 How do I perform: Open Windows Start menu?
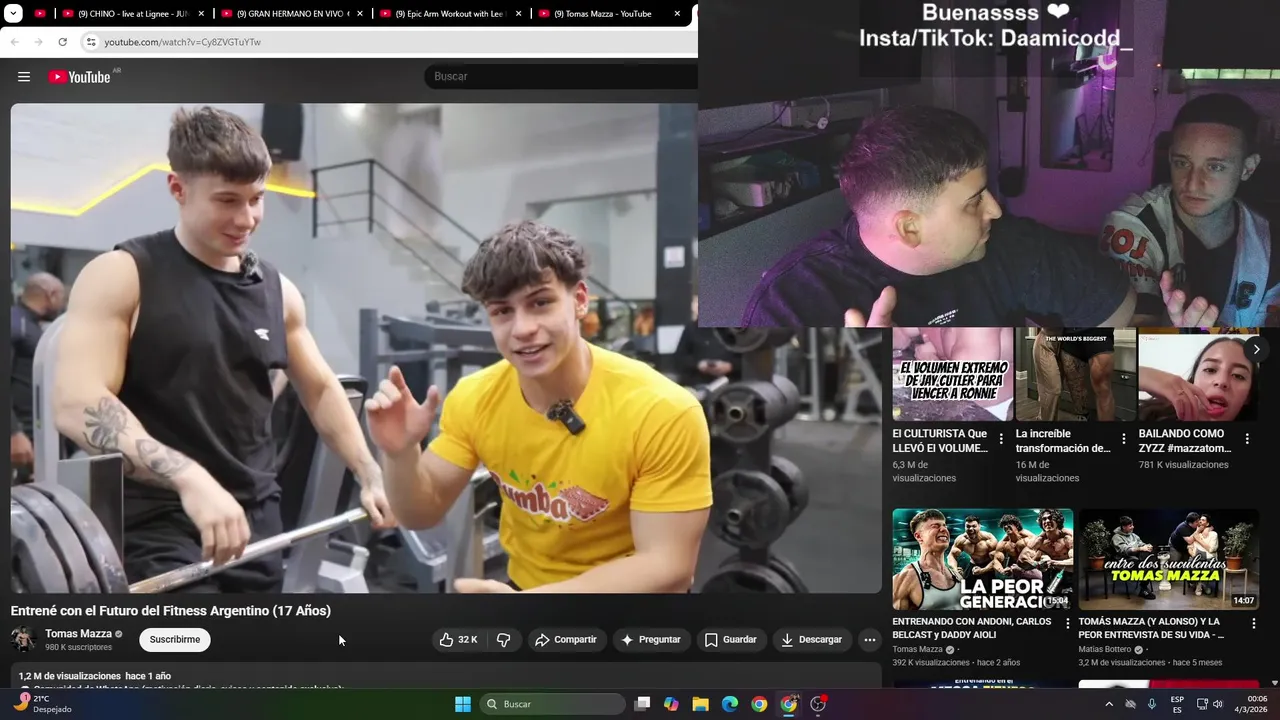coord(463,704)
